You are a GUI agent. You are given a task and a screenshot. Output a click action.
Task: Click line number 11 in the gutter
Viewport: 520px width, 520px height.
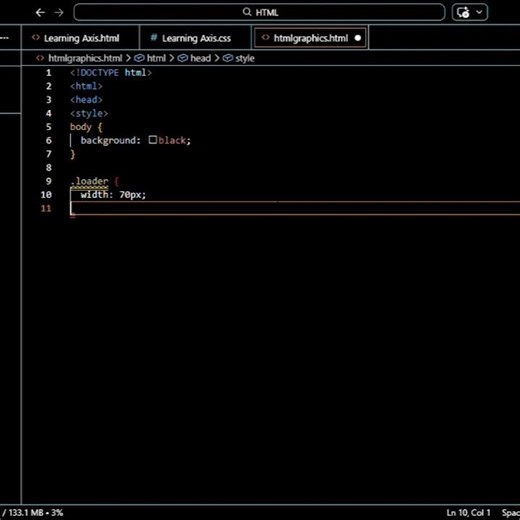pos(46,208)
